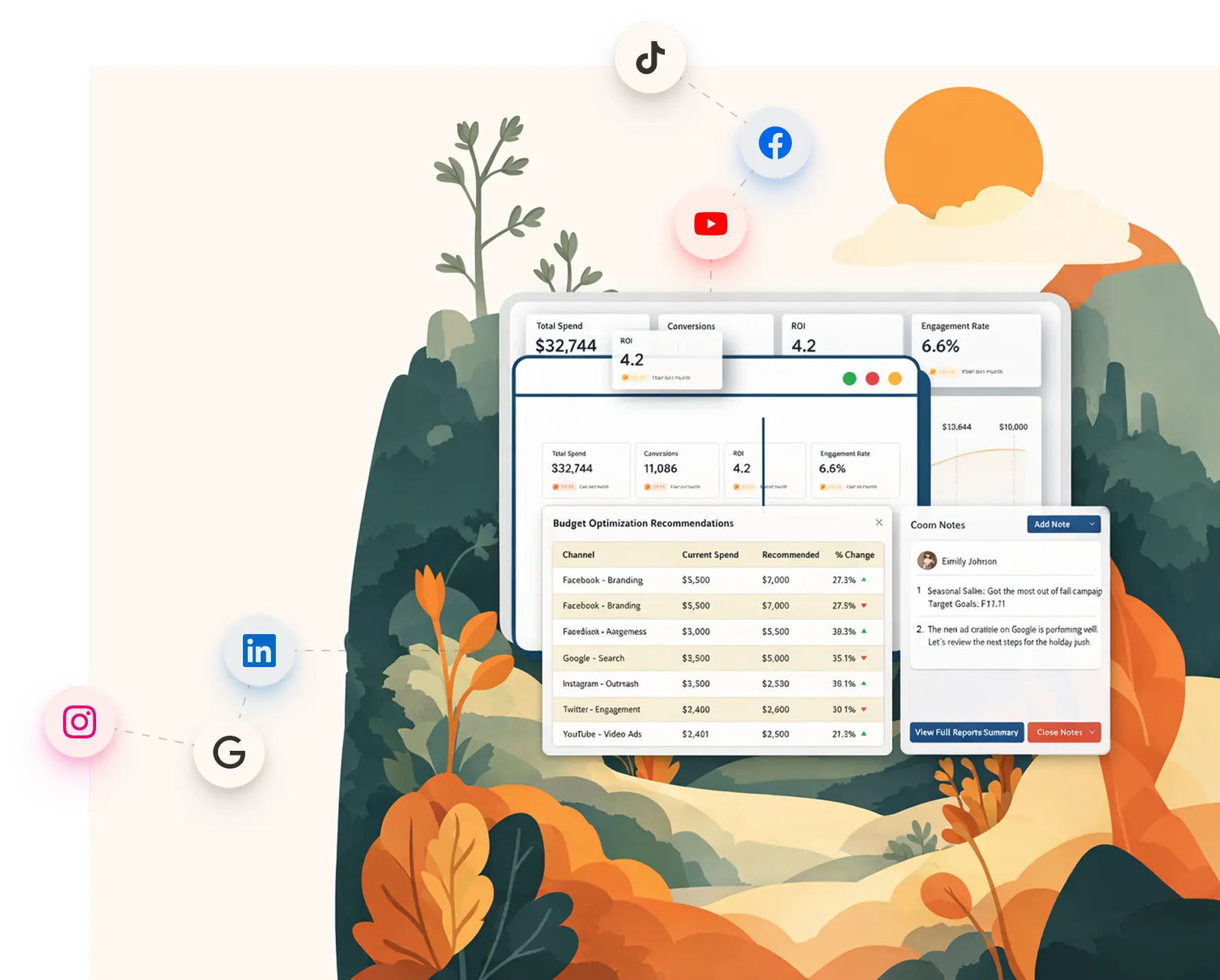This screenshot has width=1220, height=980.
Task: Click the down arrow beside 35.1%
Action: [864, 658]
